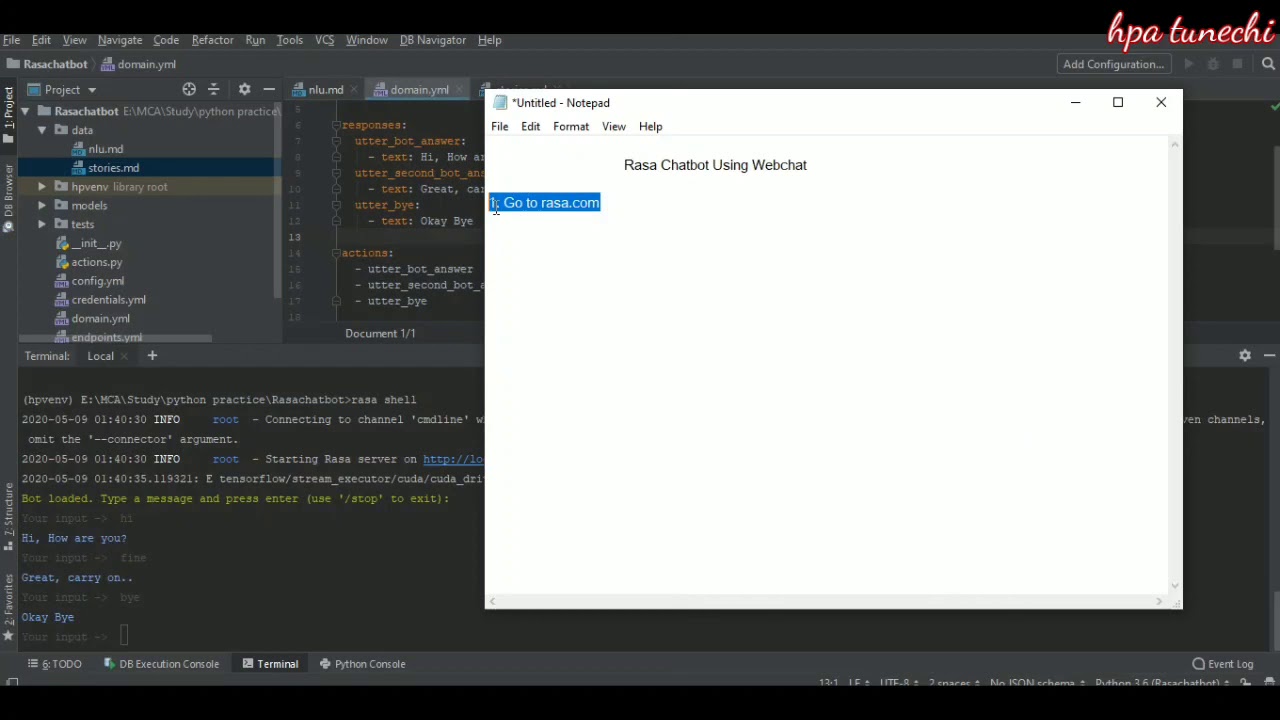The image size is (1280, 720).
Task: Collapse the data folder
Action: point(42,130)
